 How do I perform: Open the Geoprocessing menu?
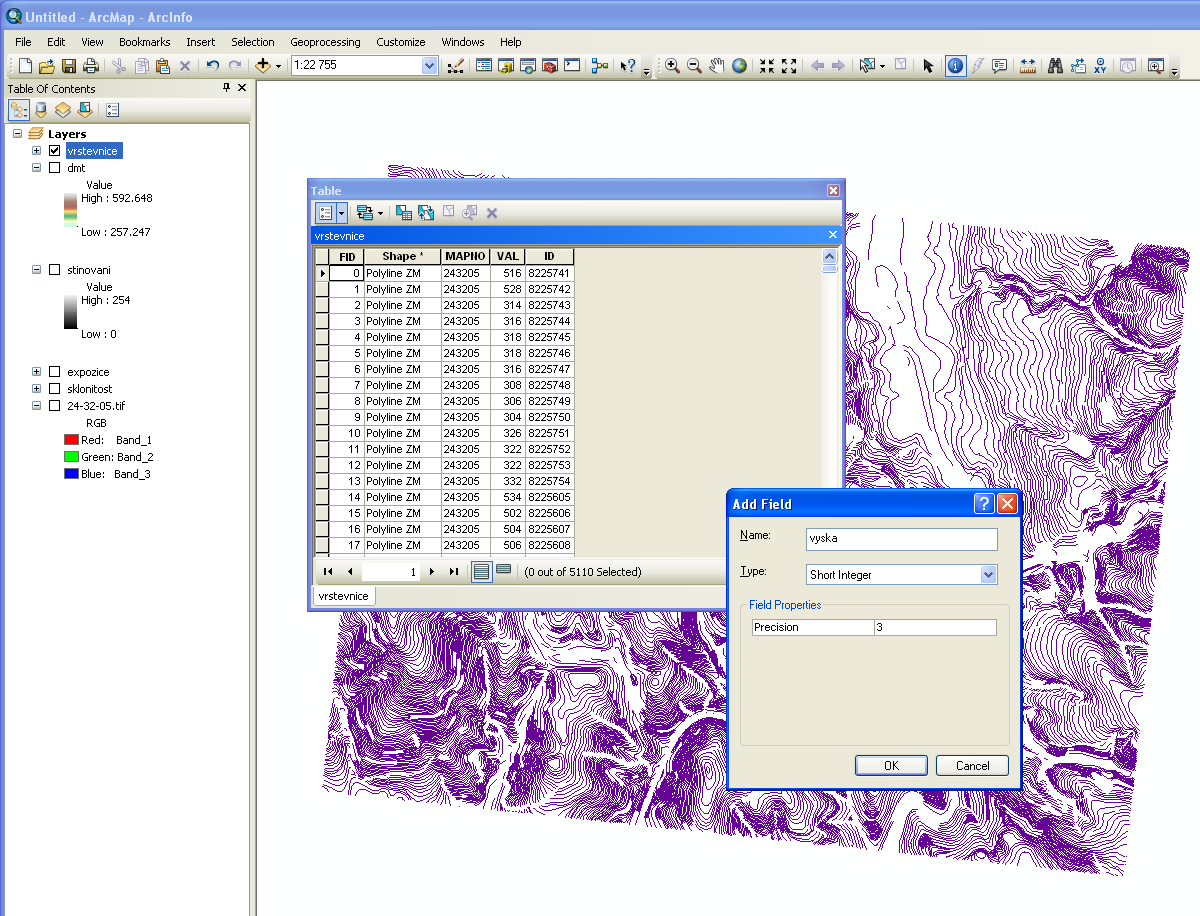(x=325, y=42)
